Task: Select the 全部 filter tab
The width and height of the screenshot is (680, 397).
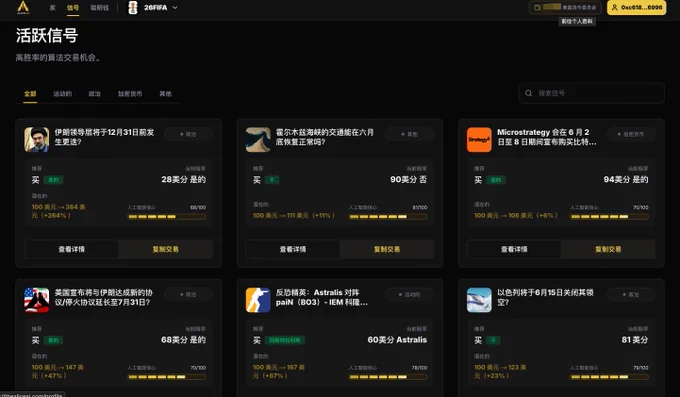Action: tap(30, 94)
